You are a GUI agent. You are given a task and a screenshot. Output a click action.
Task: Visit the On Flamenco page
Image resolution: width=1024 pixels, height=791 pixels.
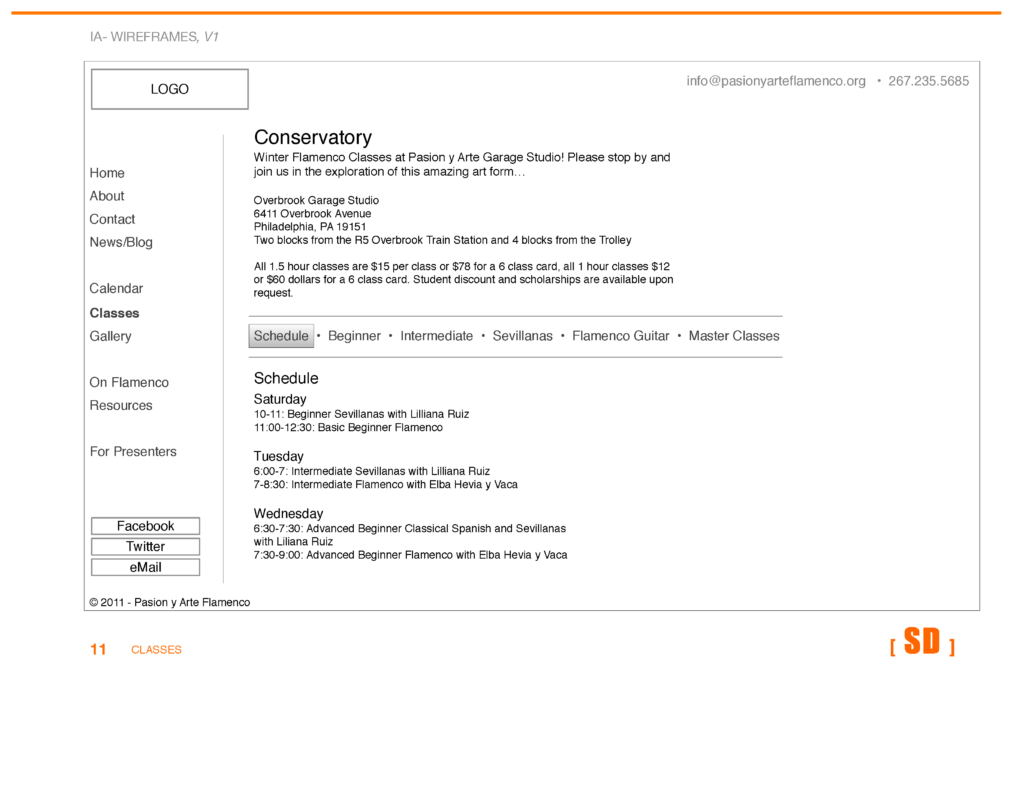(129, 382)
